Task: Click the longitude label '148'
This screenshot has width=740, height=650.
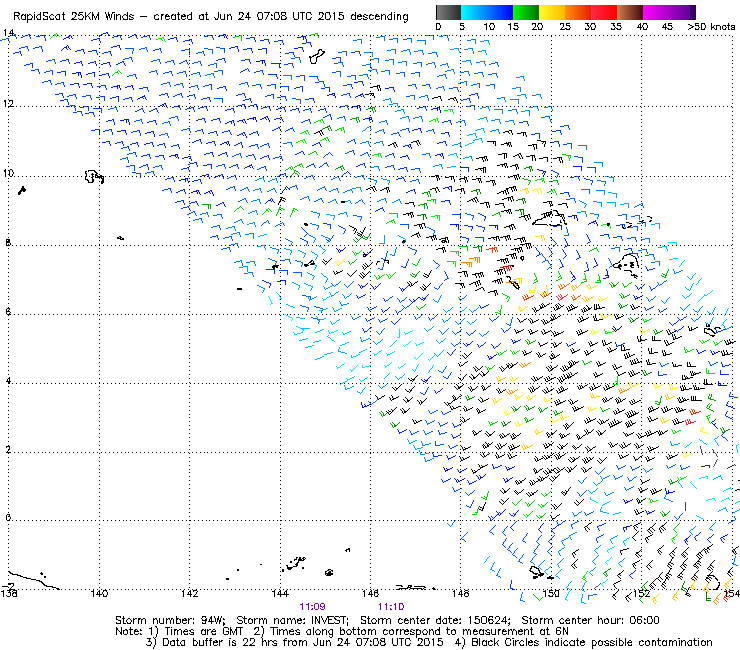Action: [x=461, y=593]
